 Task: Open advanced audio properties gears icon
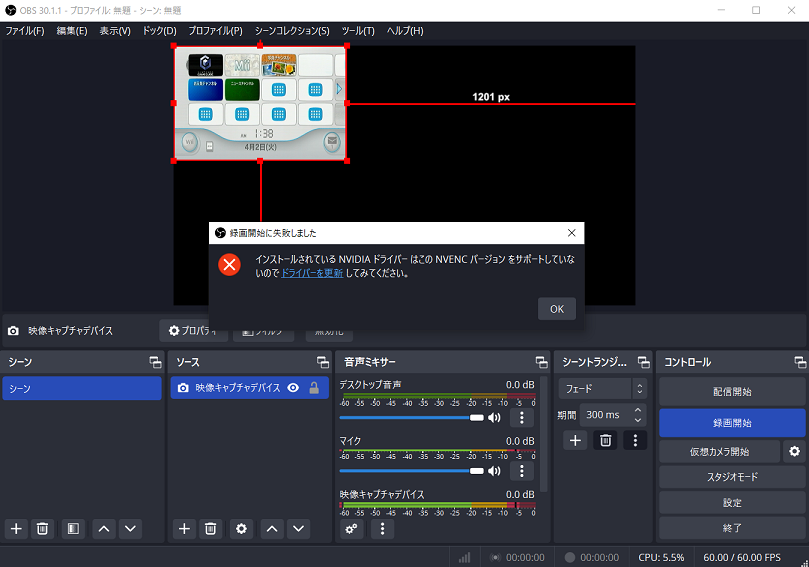[351, 529]
